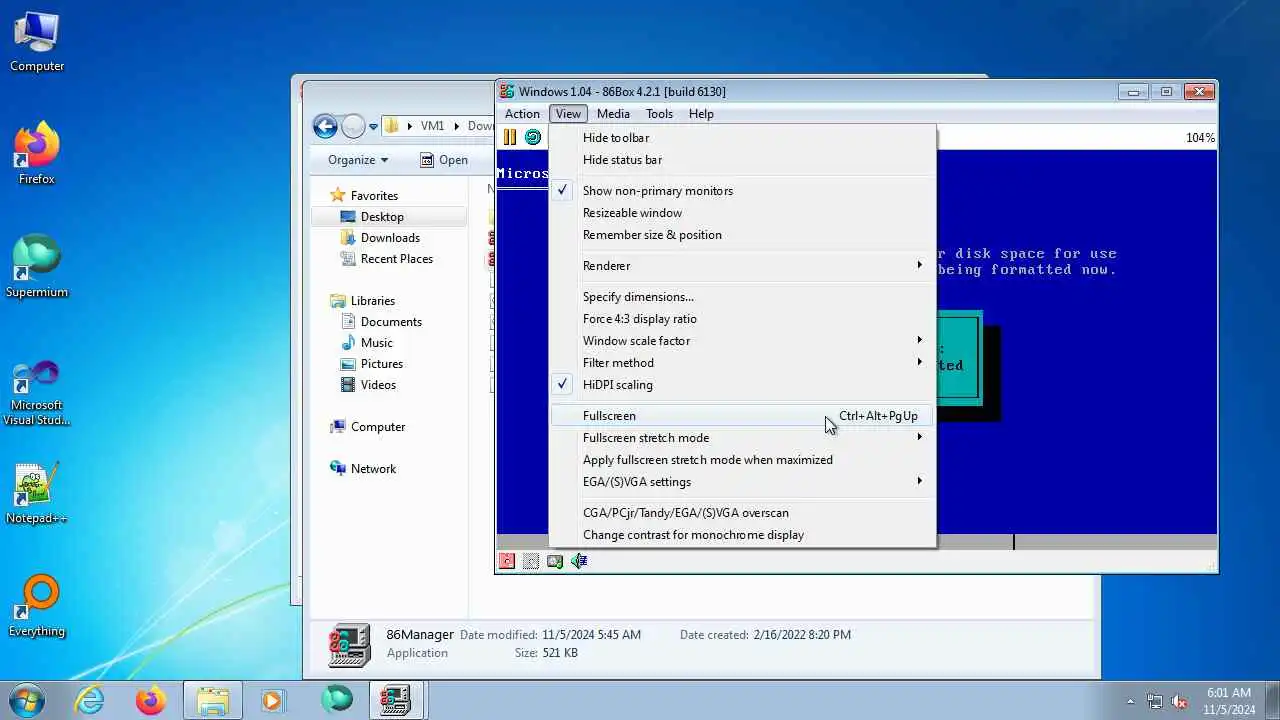
Task: Open the Media menu
Action: pyautogui.click(x=613, y=114)
